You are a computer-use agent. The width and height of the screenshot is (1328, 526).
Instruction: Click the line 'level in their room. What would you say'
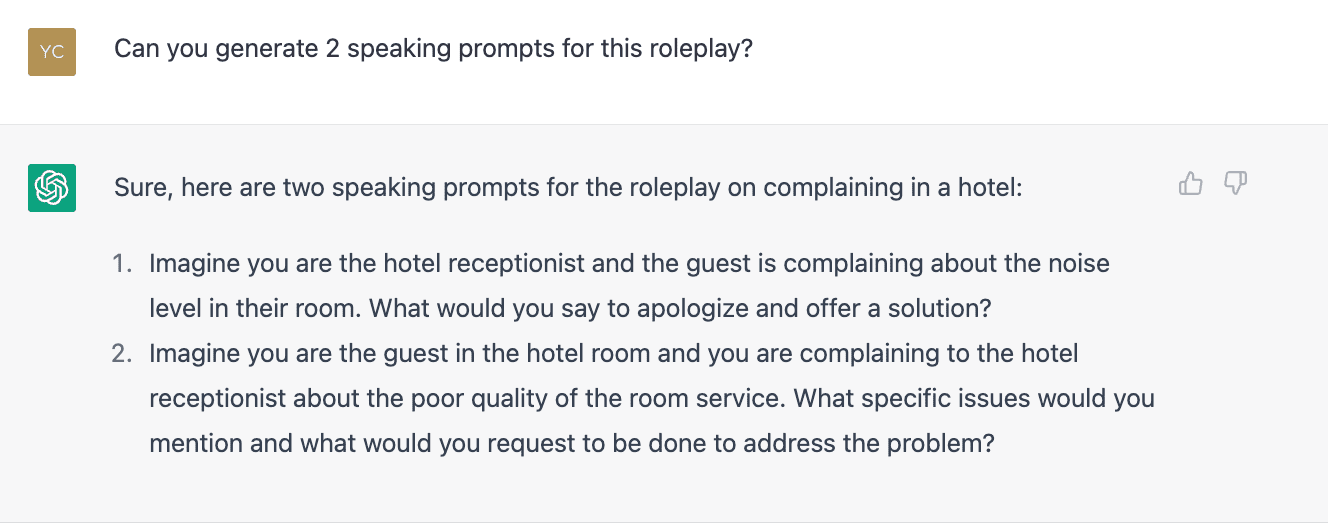tap(570, 308)
